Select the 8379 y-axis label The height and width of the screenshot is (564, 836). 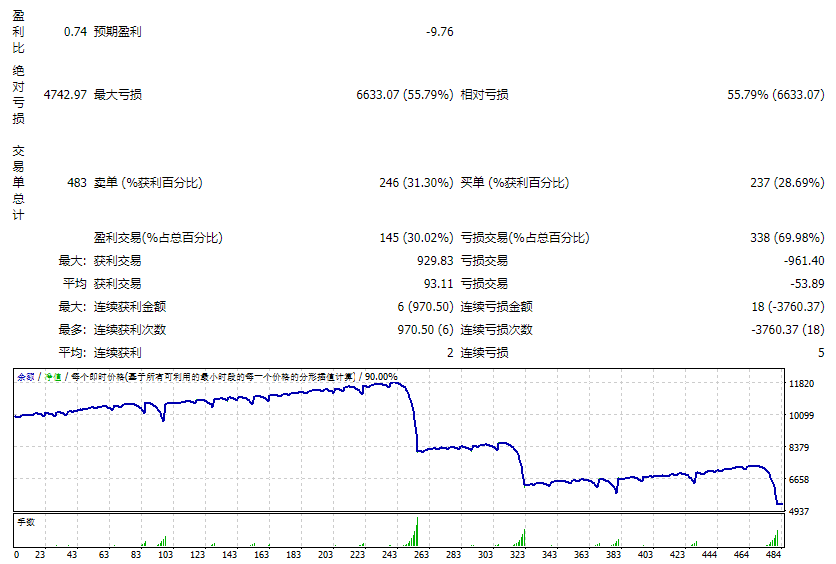(799, 448)
